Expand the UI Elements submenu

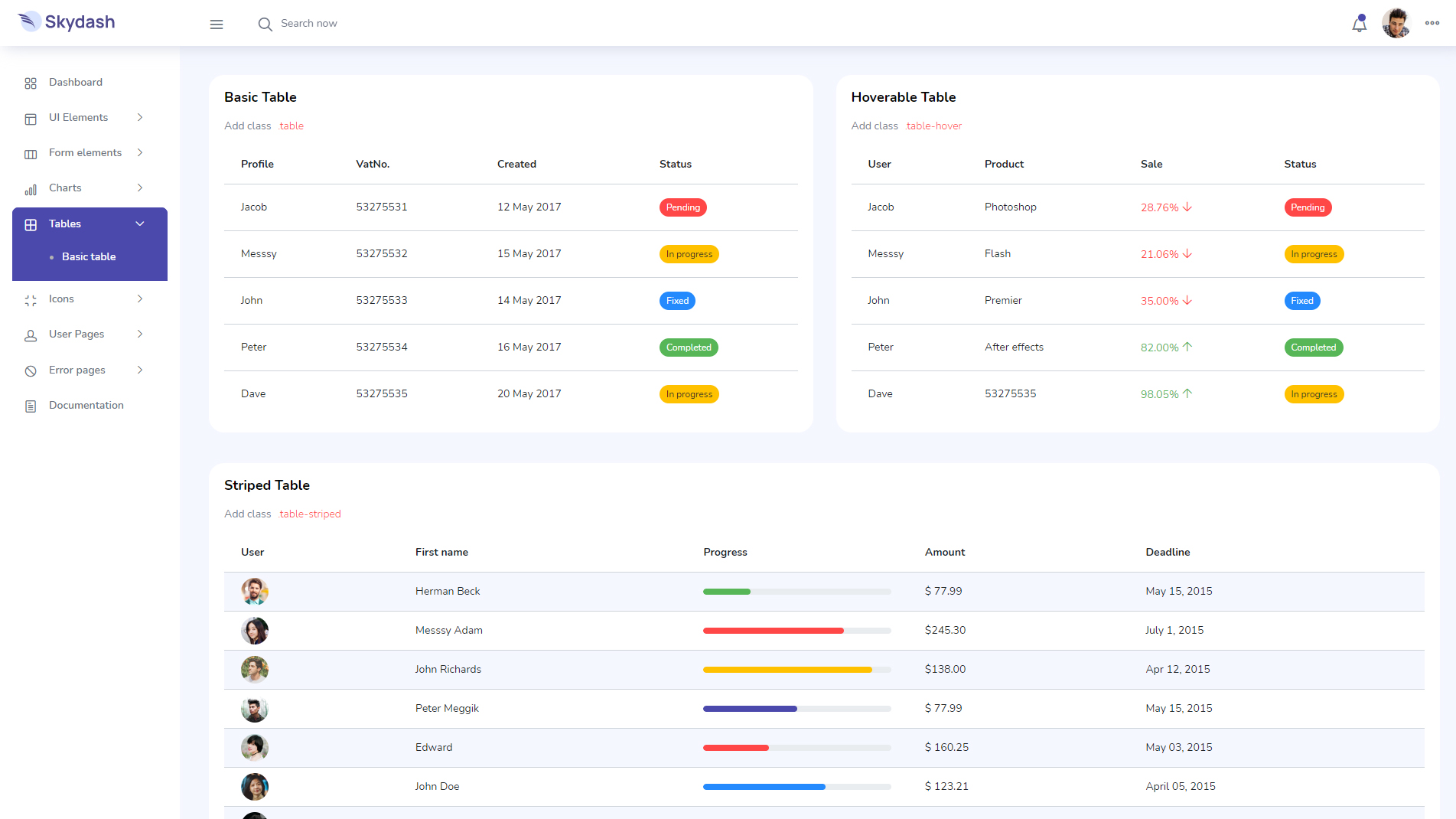tap(140, 117)
